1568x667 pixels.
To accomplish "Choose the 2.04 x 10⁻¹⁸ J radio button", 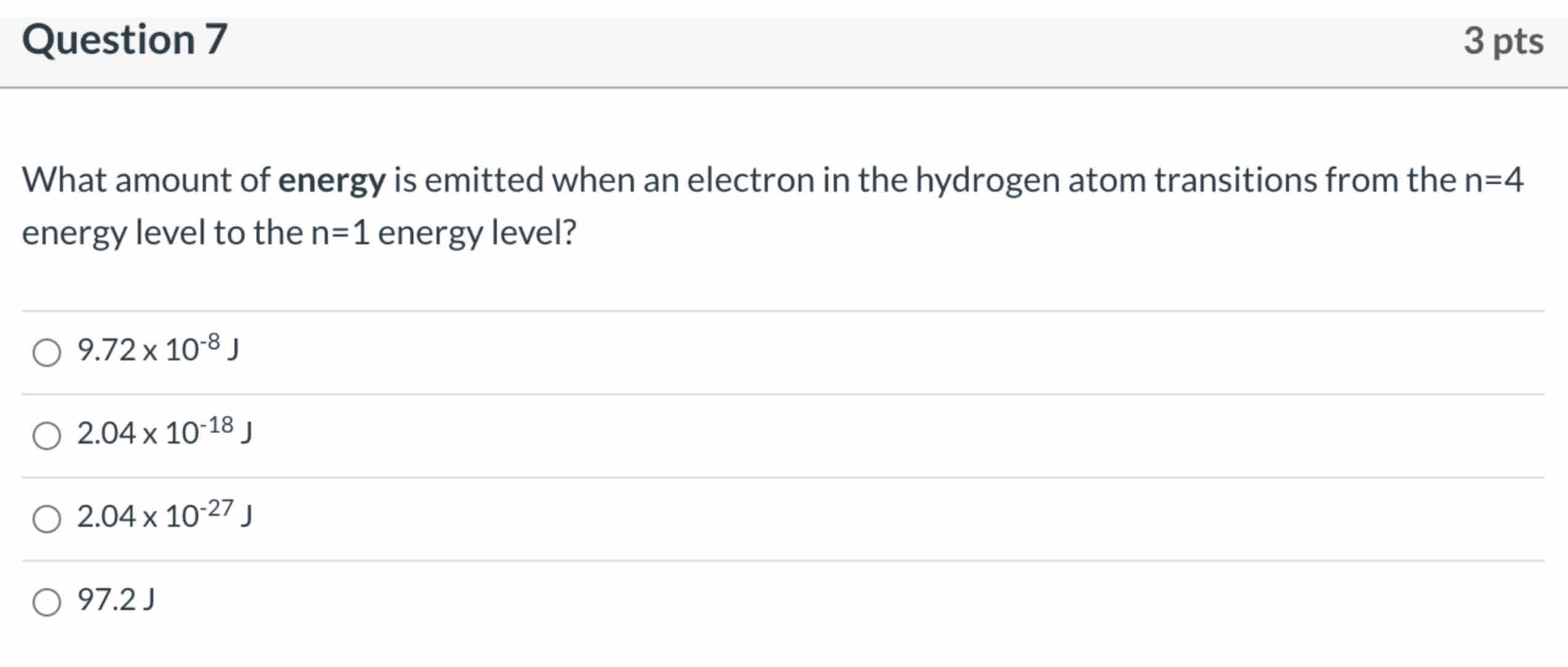I will click(x=47, y=436).
